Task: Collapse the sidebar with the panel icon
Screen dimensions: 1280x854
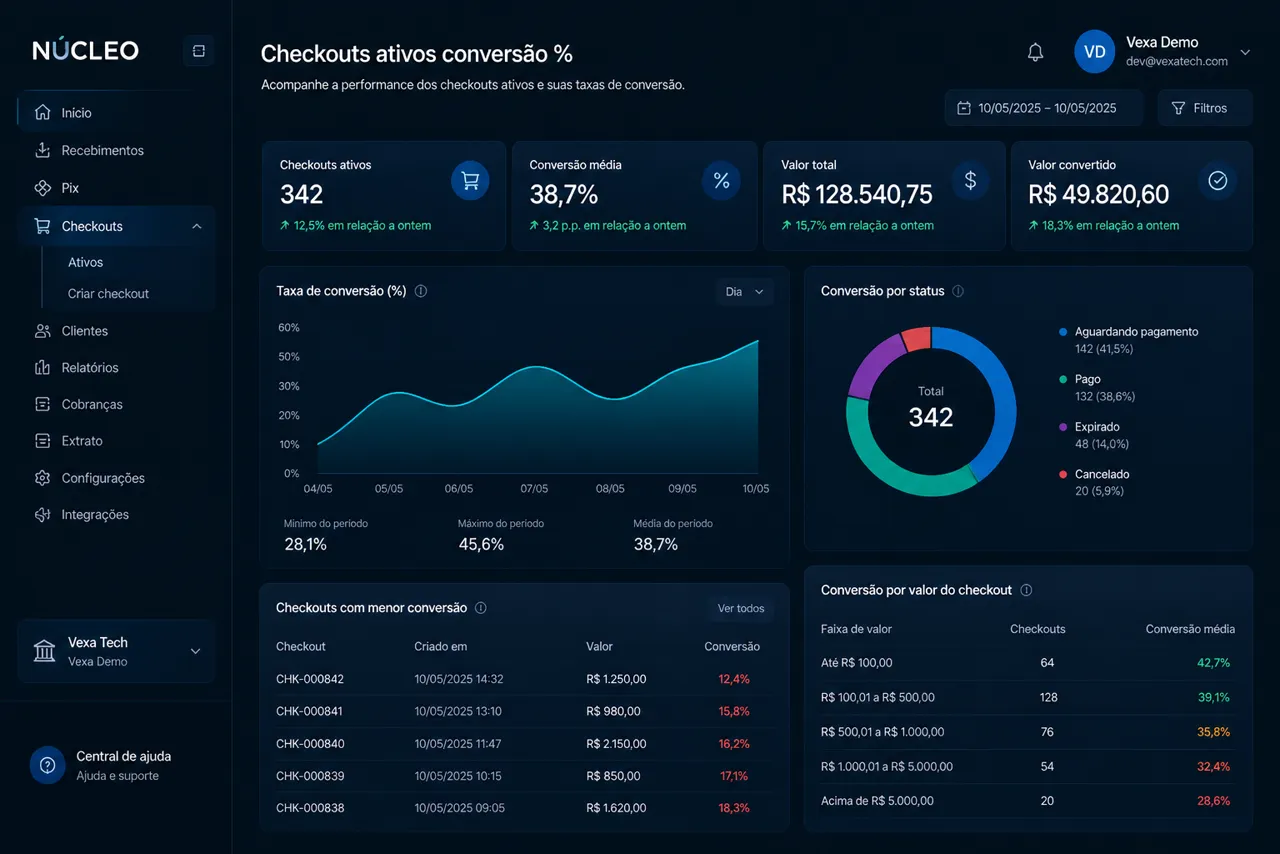Action: point(198,51)
